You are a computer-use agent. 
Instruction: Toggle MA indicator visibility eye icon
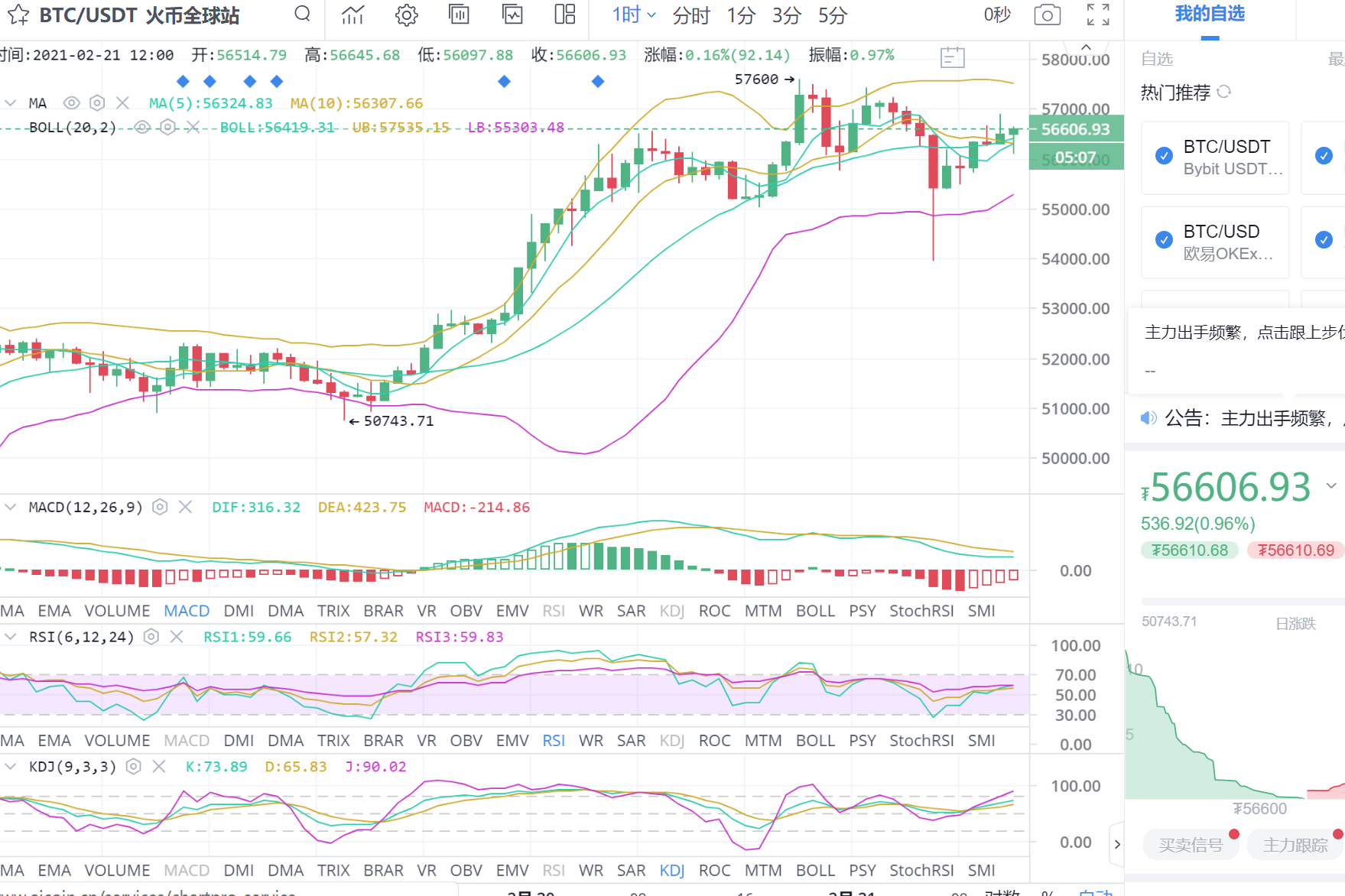tap(72, 103)
